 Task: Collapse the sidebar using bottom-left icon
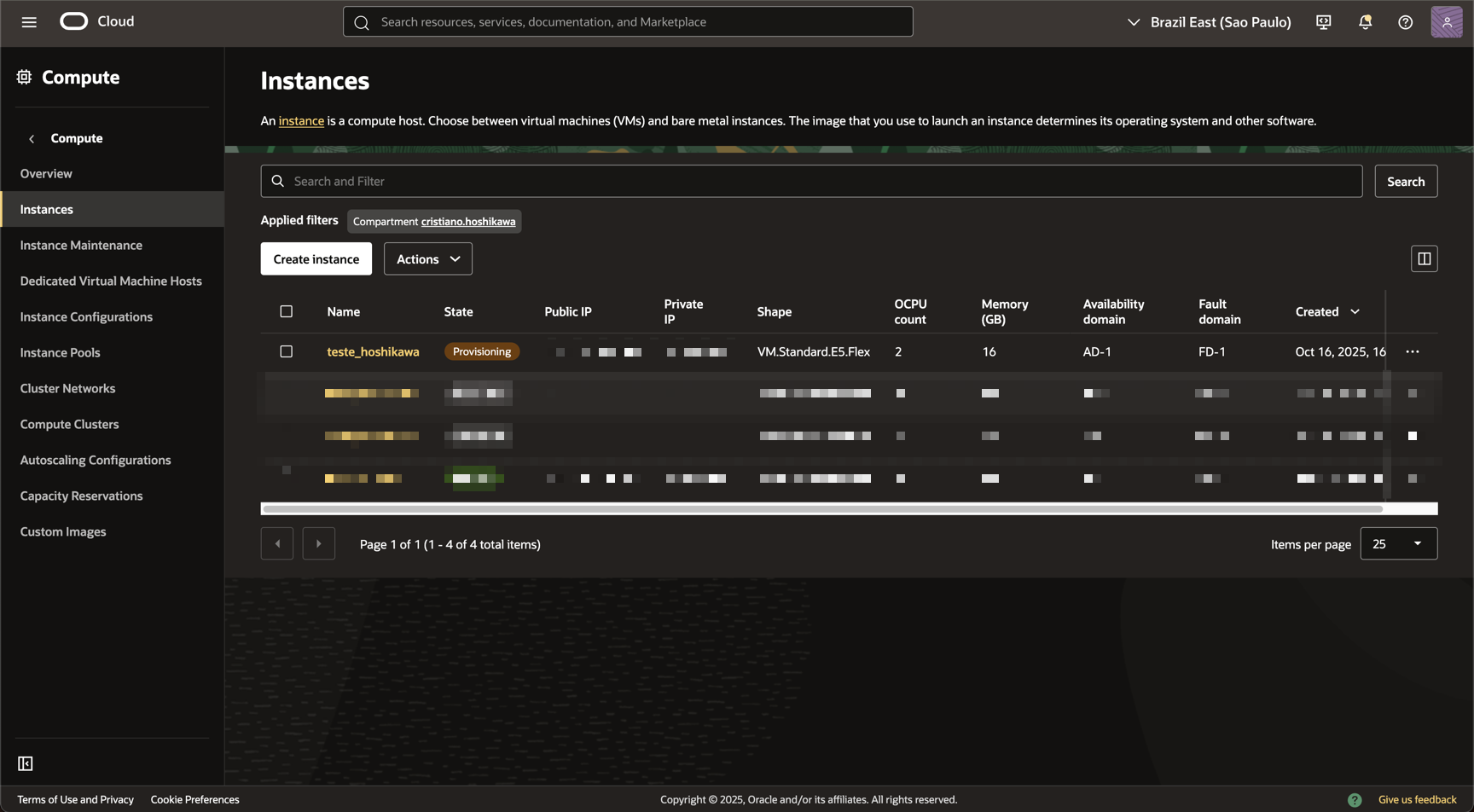[x=26, y=763]
